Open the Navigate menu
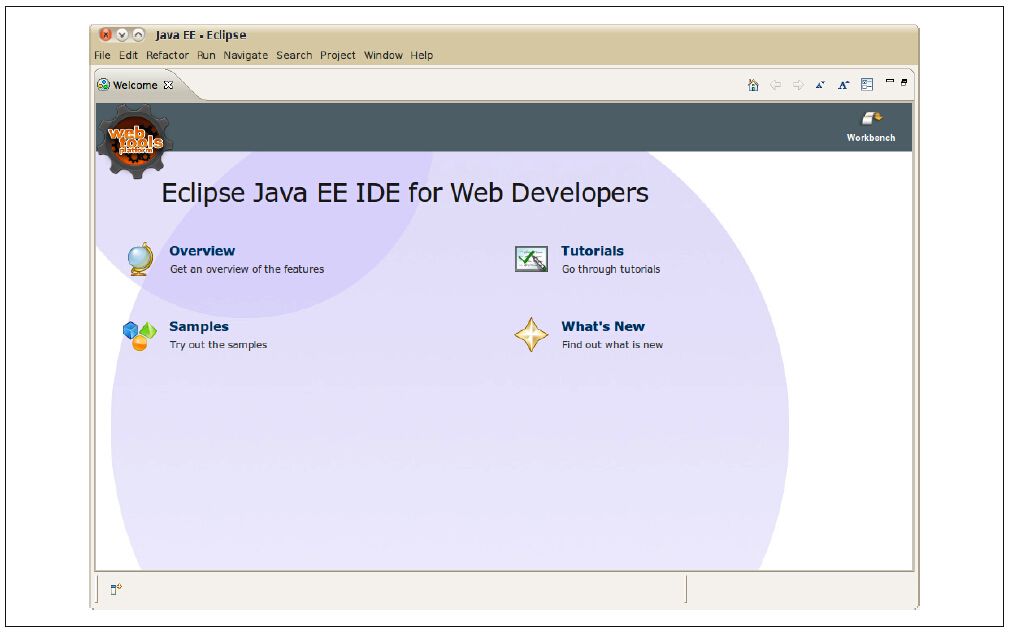 point(245,55)
